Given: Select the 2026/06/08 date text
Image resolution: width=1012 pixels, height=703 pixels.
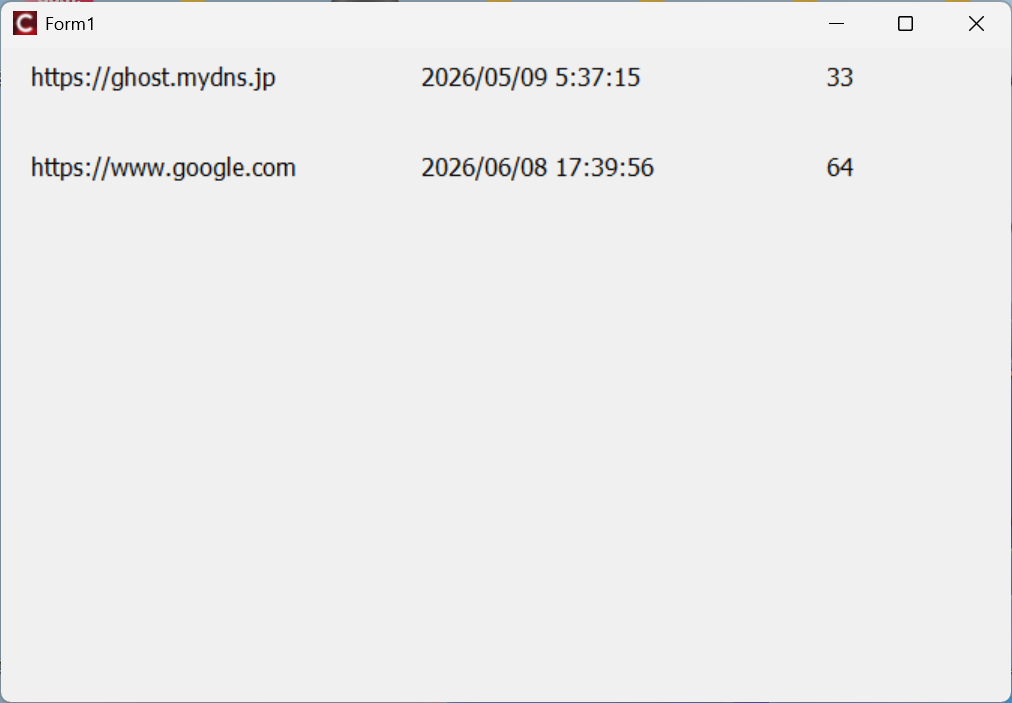Looking at the screenshot, I should pyautogui.click(x=484, y=167).
